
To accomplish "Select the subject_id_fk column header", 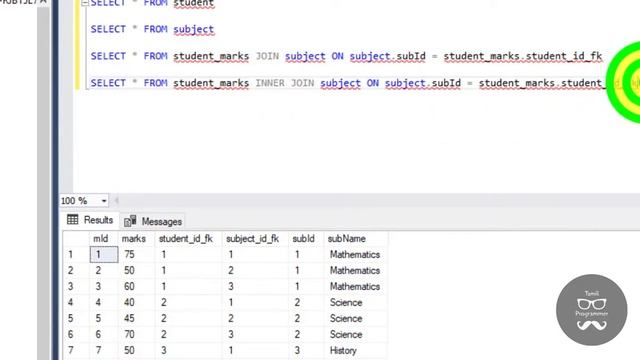I will click(255, 239).
